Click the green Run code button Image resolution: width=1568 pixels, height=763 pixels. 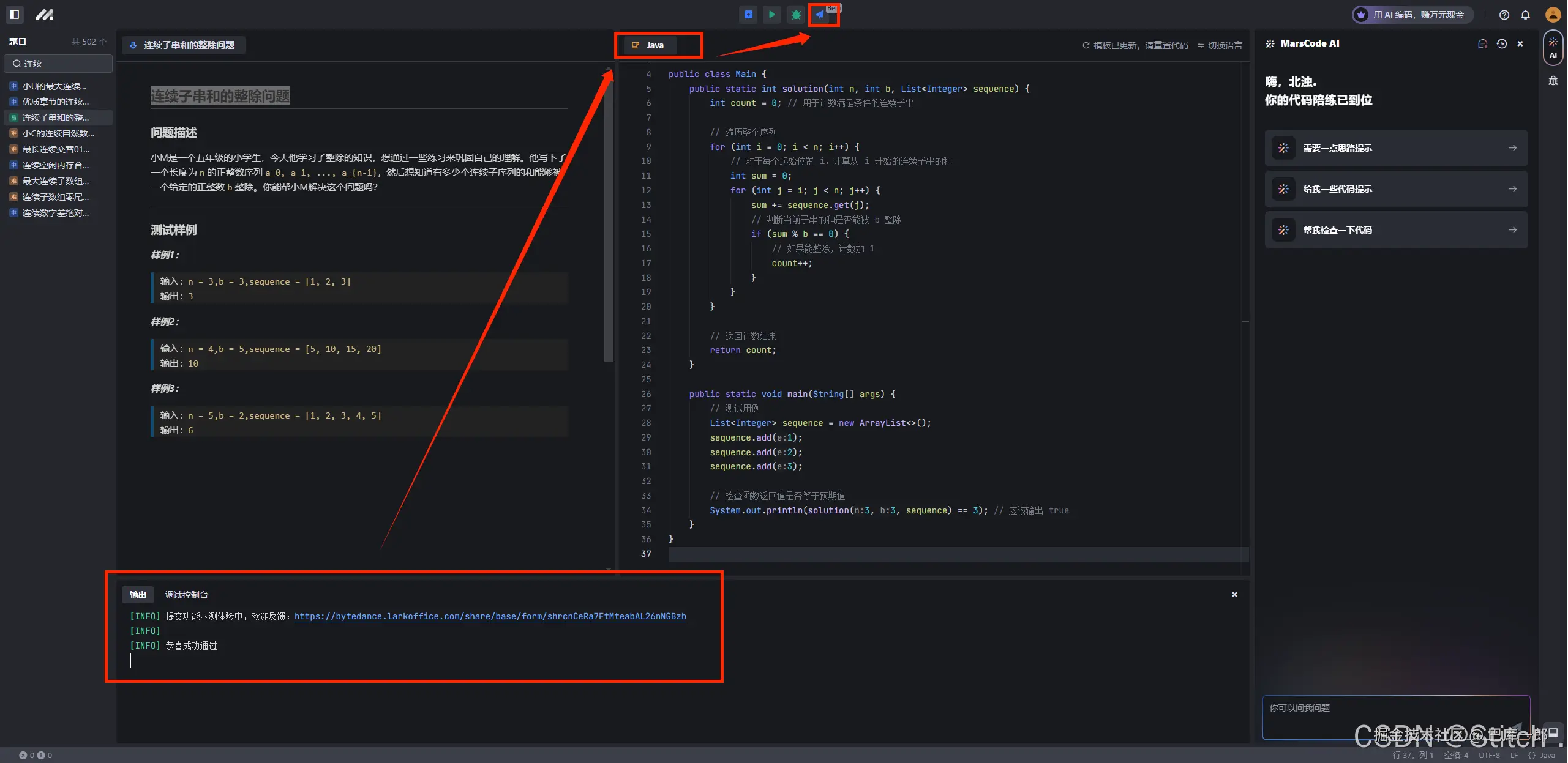[771, 15]
